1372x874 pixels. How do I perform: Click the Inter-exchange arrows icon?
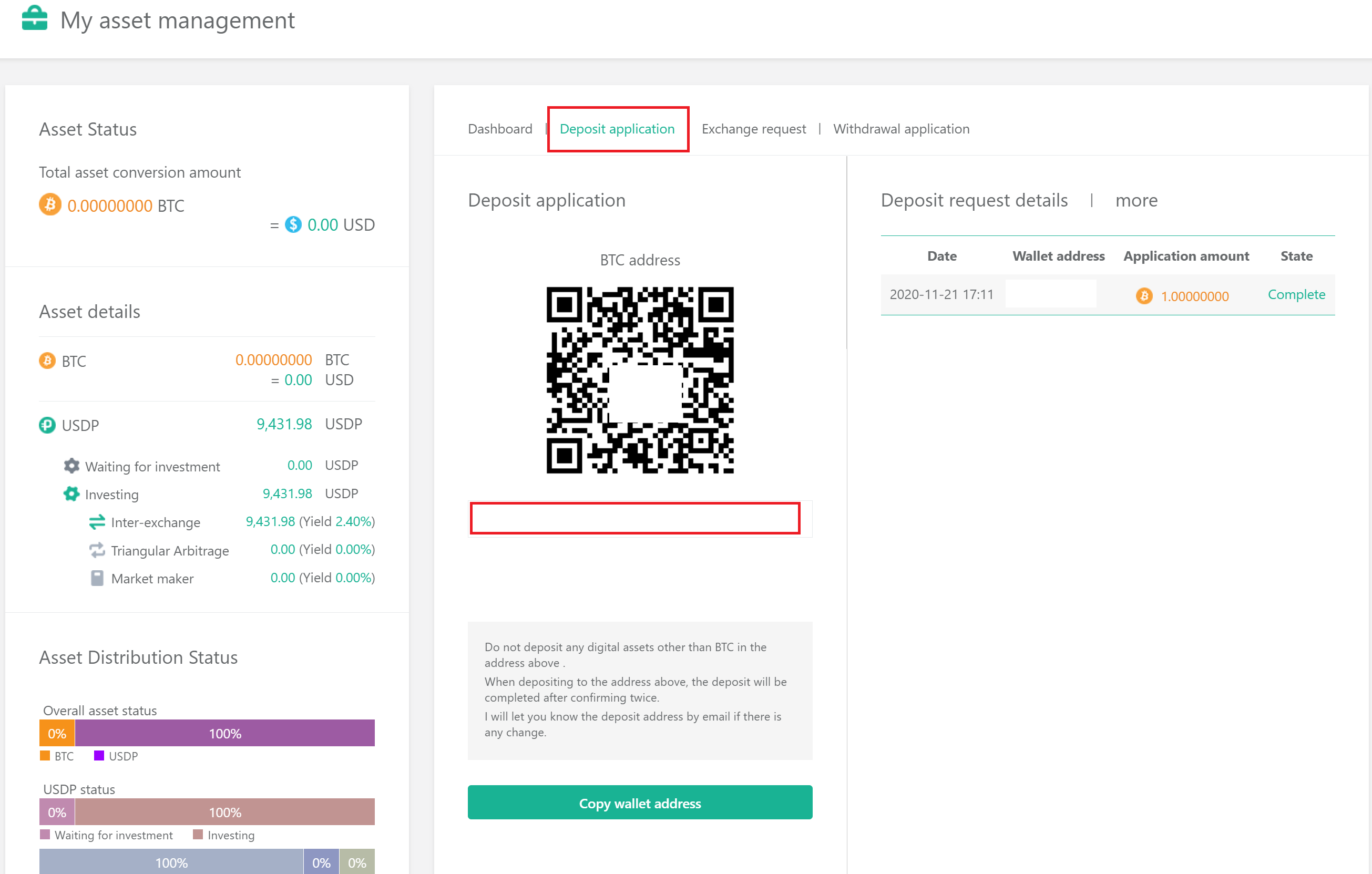97,521
